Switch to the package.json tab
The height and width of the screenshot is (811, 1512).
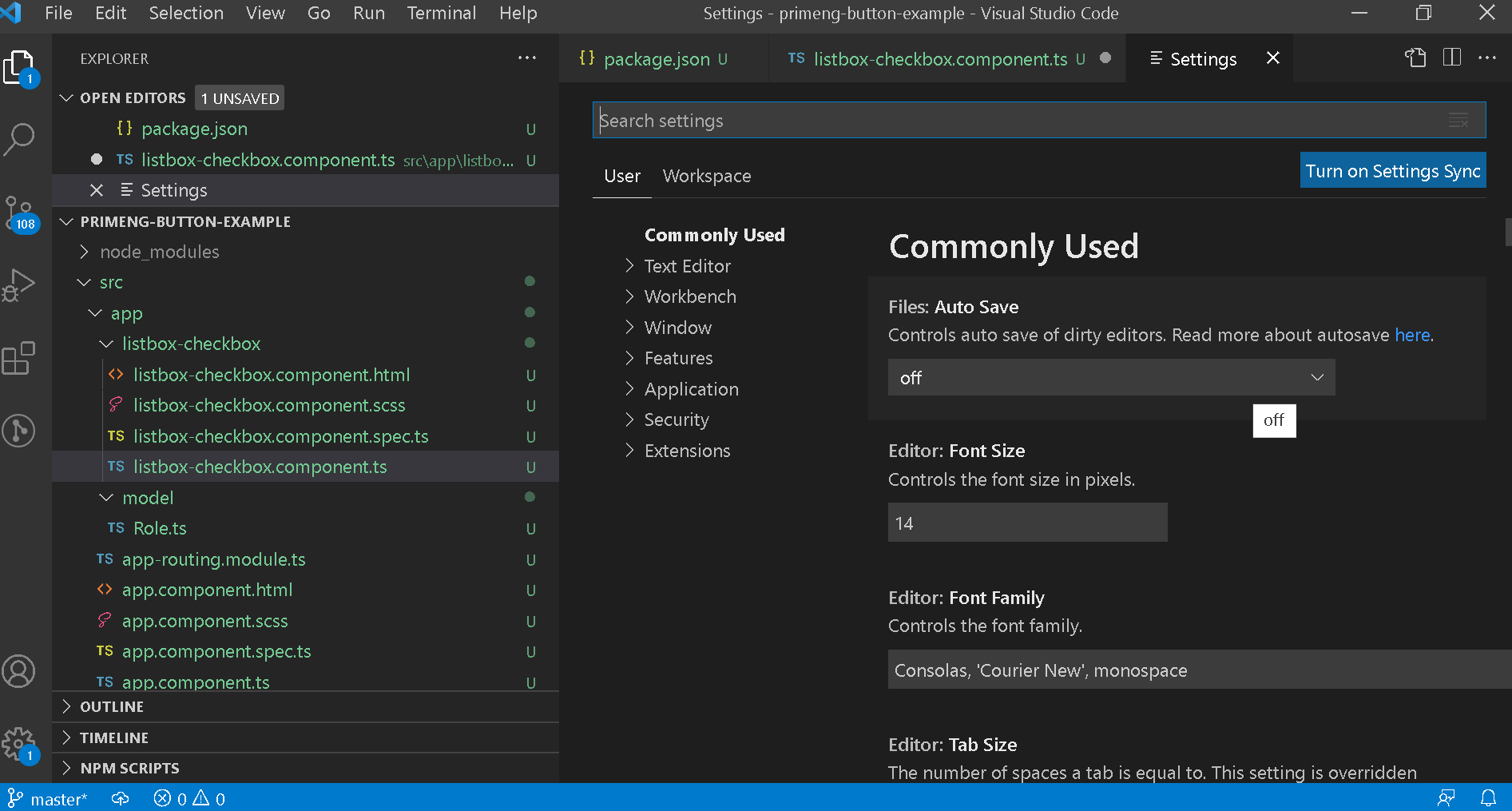click(x=663, y=58)
